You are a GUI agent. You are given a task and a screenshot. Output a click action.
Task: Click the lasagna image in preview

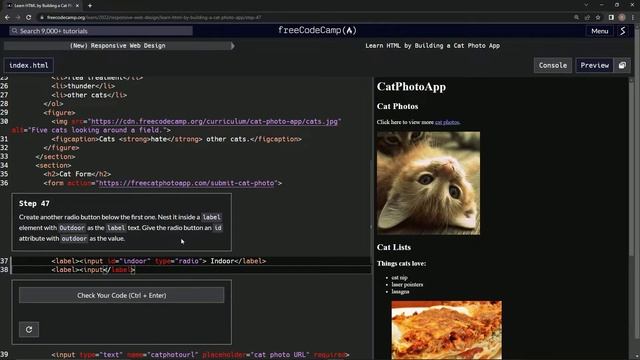click(x=447, y=330)
